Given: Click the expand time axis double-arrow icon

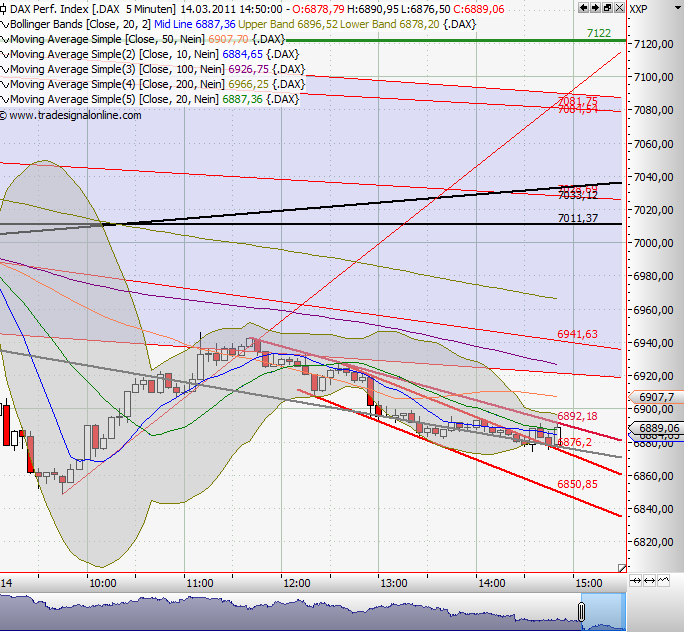Looking at the screenshot, I should [x=650, y=581].
